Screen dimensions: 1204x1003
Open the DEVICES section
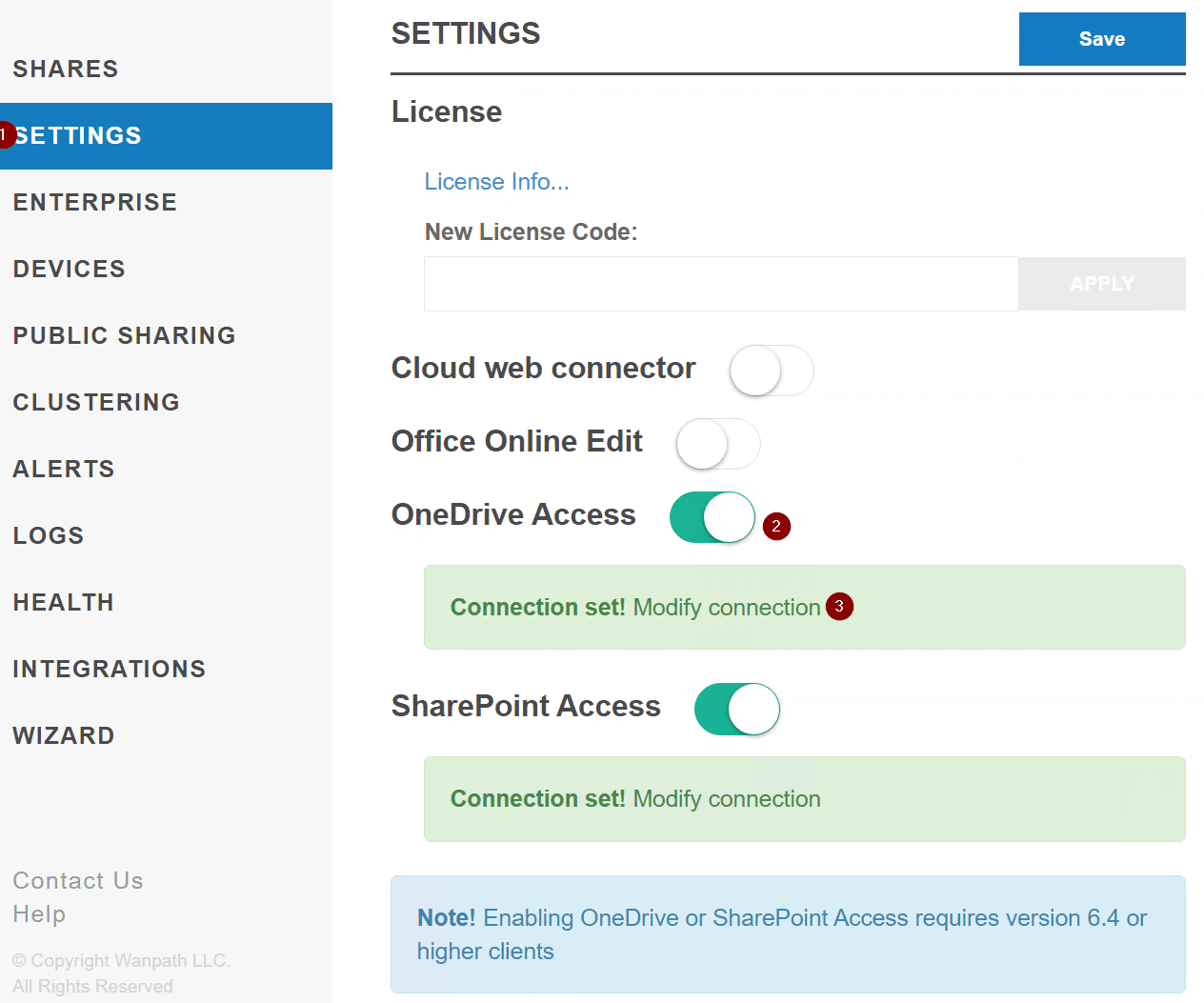(69, 269)
